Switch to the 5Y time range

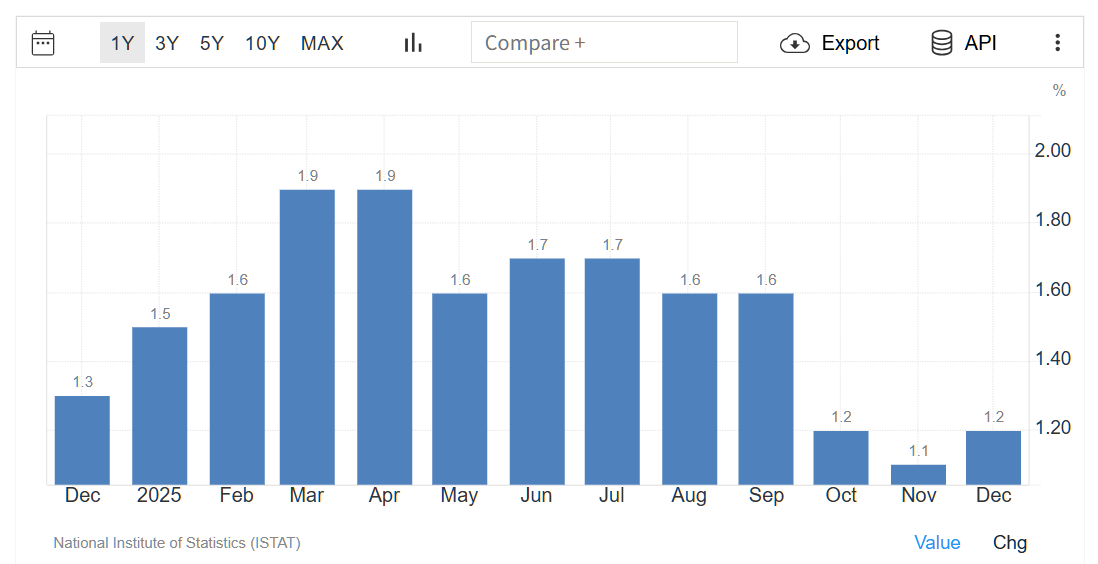point(212,43)
